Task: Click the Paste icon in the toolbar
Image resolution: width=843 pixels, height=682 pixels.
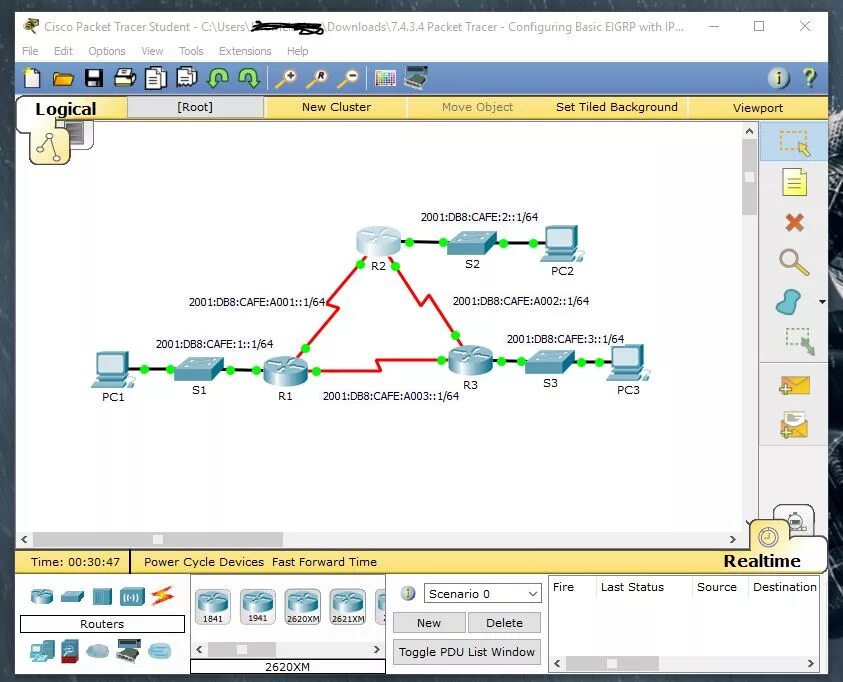Action: (187, 78)
